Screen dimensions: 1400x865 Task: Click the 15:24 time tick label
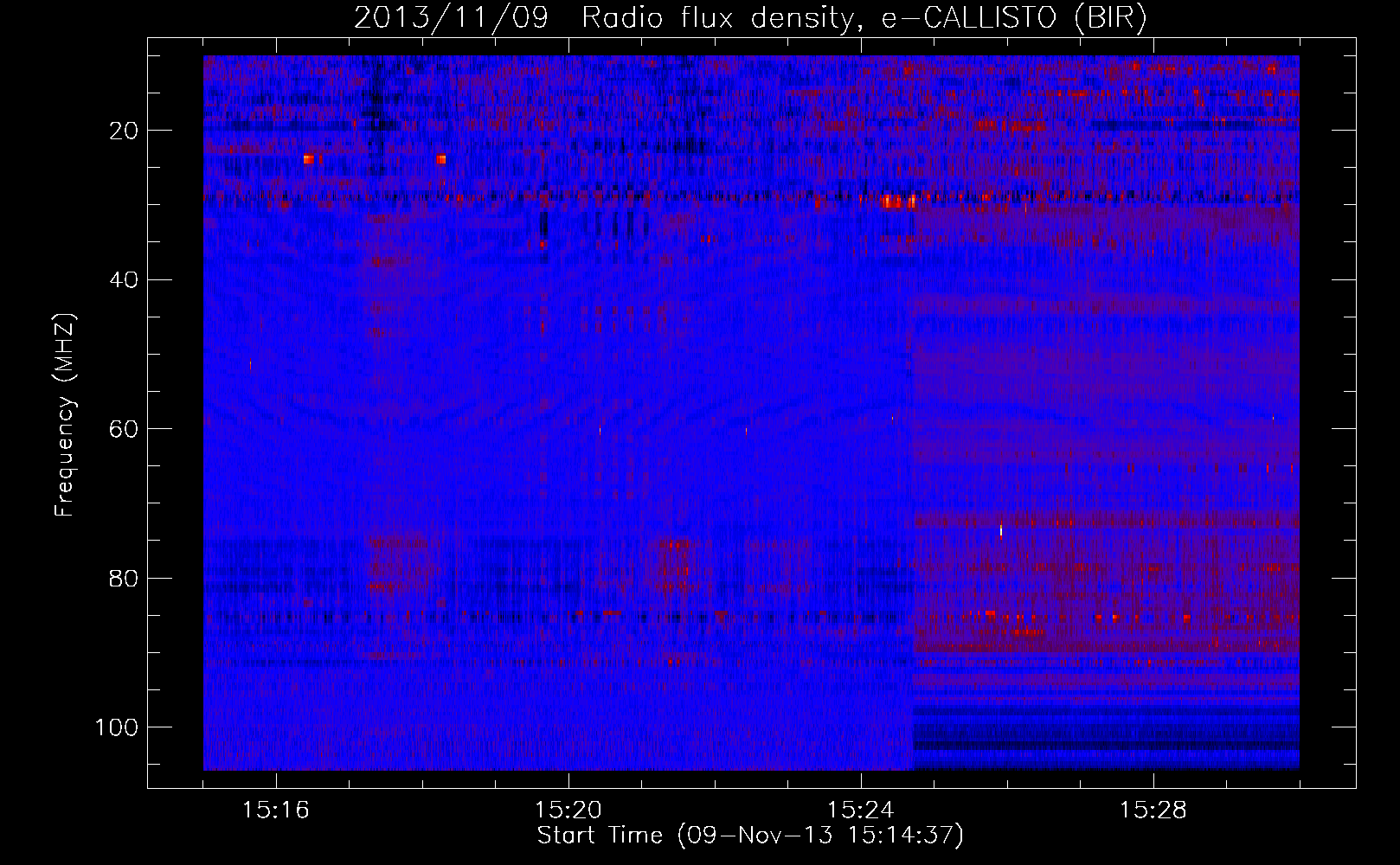(861, 811)
